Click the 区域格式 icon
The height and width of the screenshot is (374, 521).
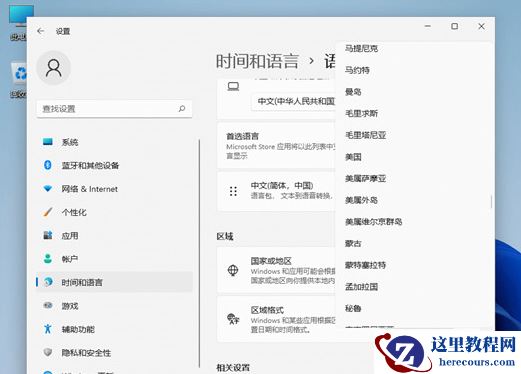233,319
